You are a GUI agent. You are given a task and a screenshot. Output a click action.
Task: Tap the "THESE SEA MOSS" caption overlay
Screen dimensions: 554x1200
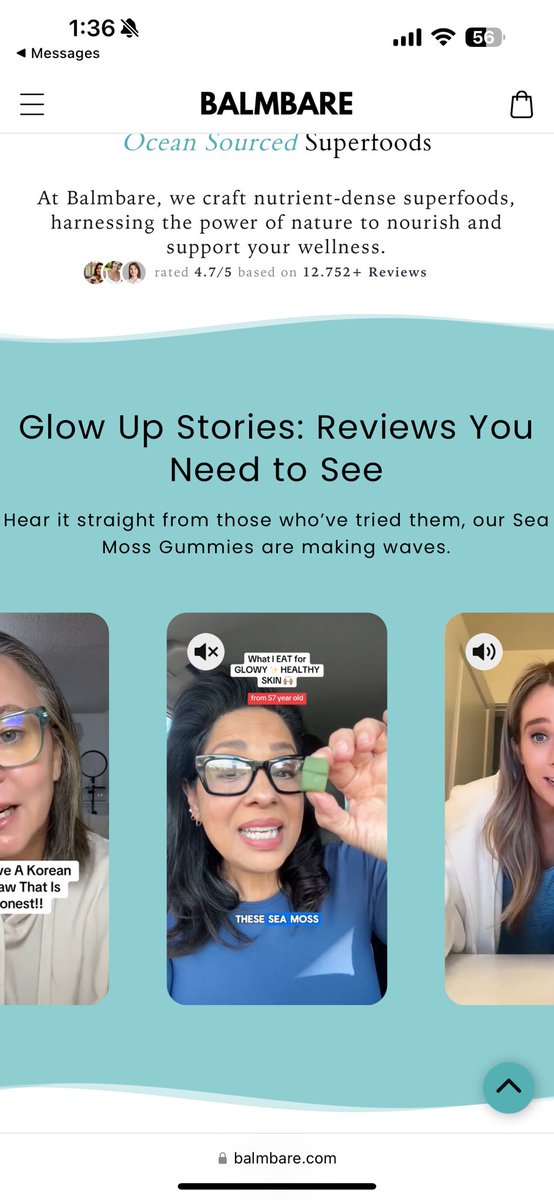pos(277,919)
